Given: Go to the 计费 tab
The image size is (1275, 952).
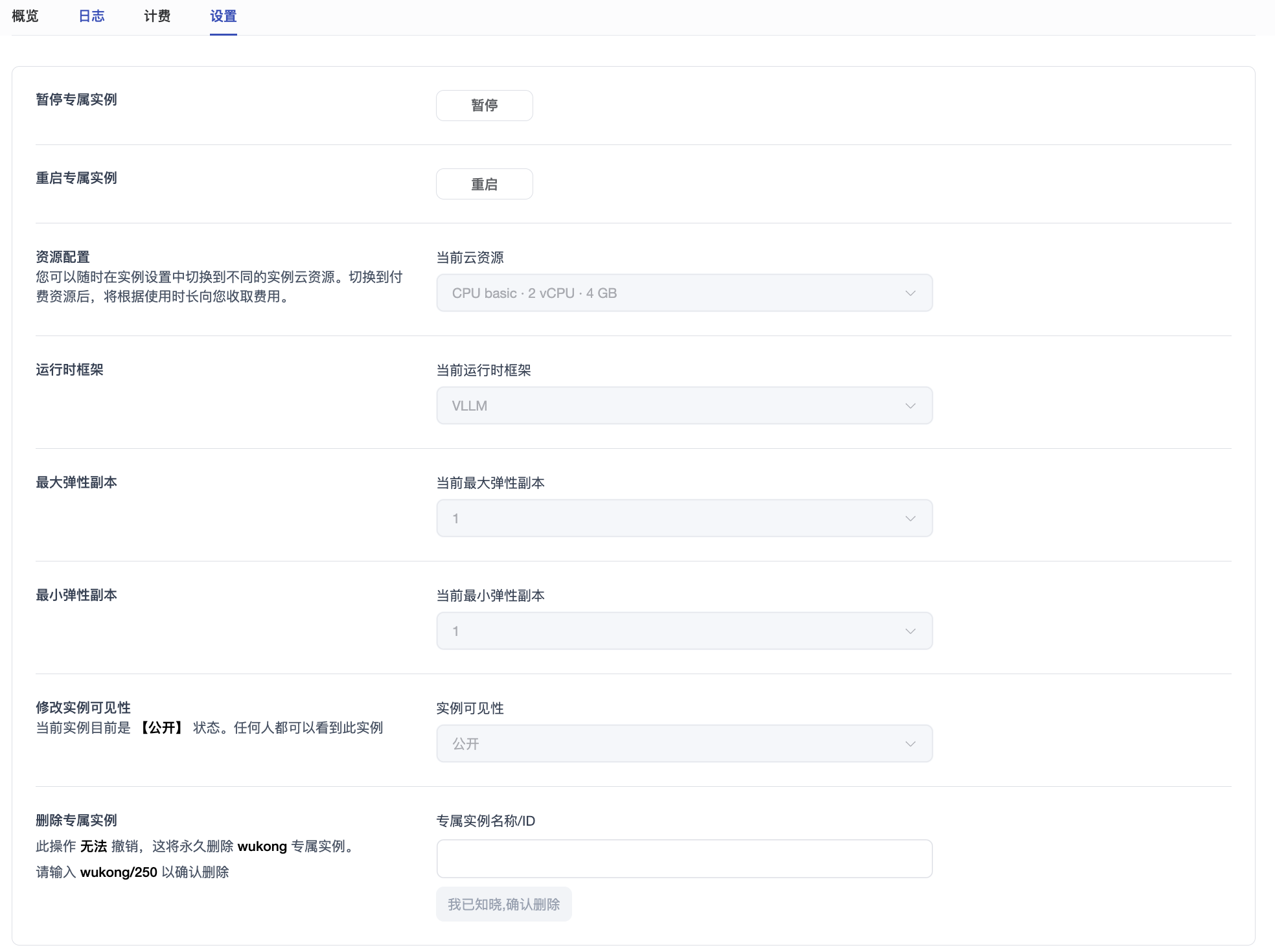Looking at the screenshot, I should [157, 16].
